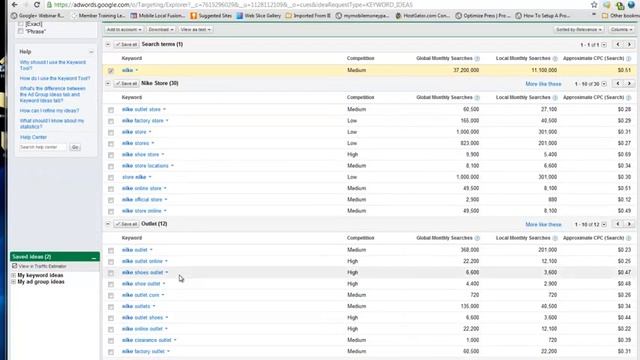
Task: Expand My ad group ideas tree node
Action: 13,282
